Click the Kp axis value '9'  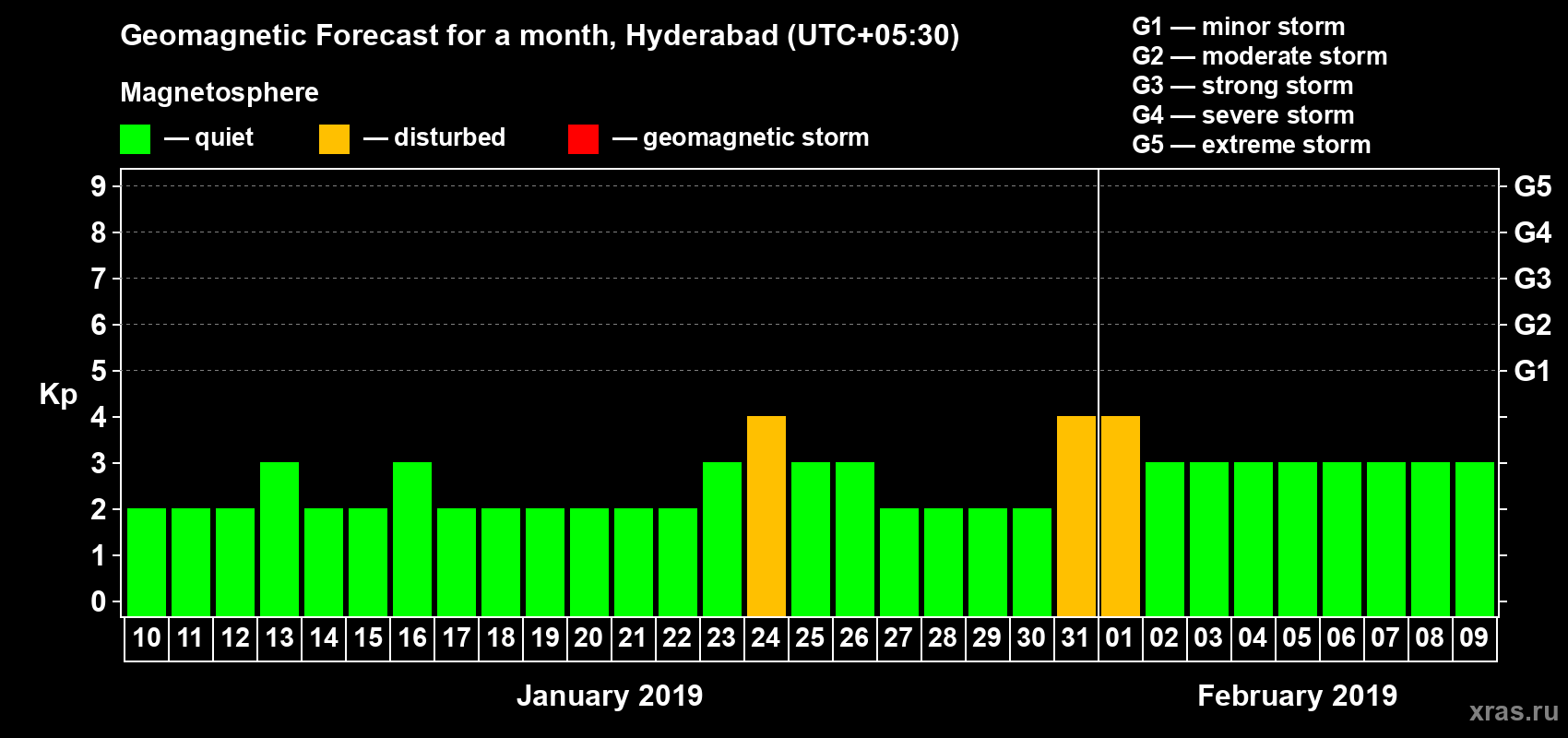99,186
